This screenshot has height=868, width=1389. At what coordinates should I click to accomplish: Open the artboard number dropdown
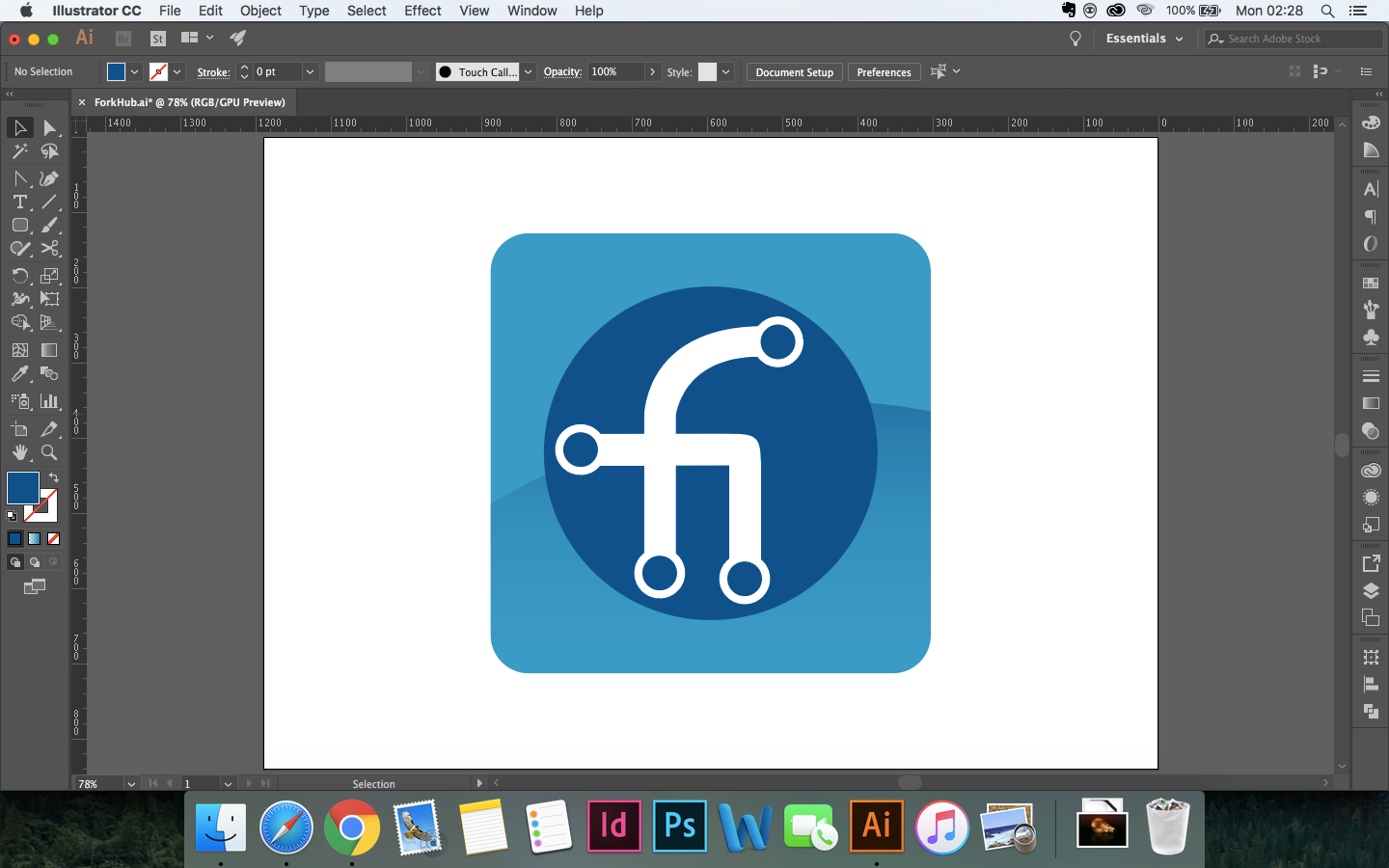tap(228, 784)
